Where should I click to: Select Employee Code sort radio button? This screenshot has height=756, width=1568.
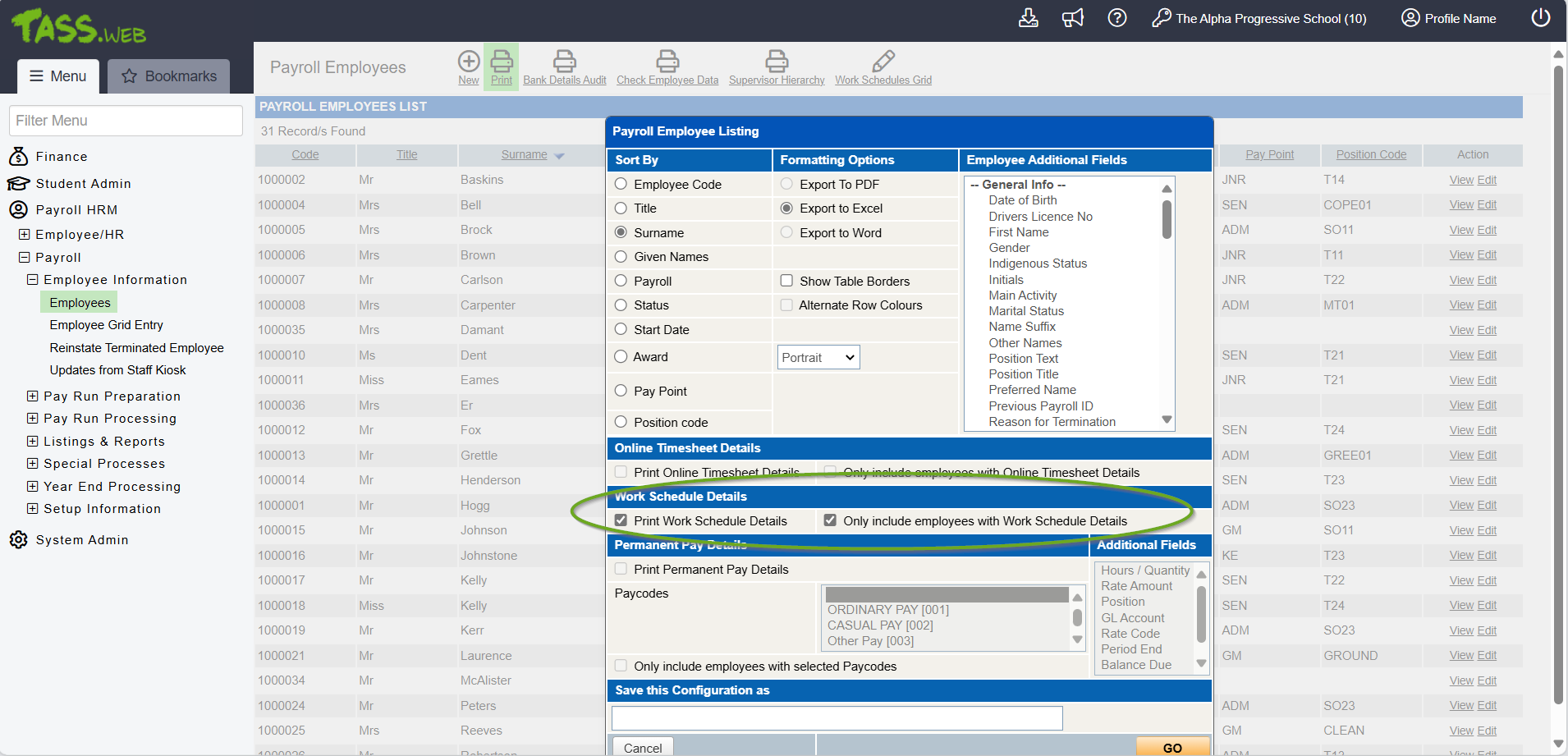[621, 185]
